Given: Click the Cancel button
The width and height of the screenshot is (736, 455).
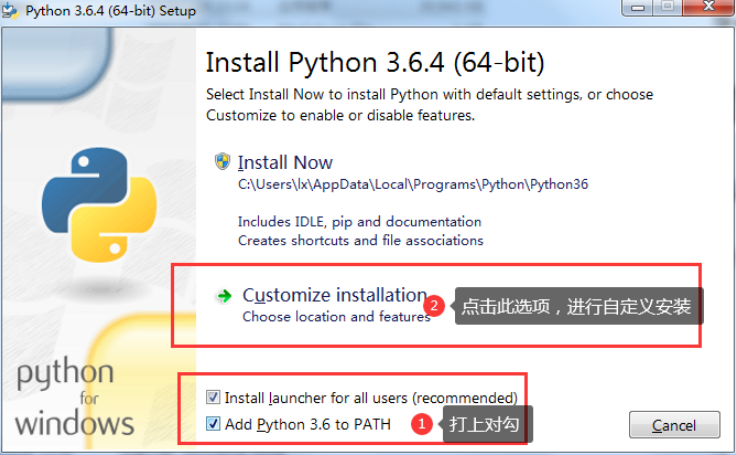Looking at the screenshot, I should [x=674, y=425].
